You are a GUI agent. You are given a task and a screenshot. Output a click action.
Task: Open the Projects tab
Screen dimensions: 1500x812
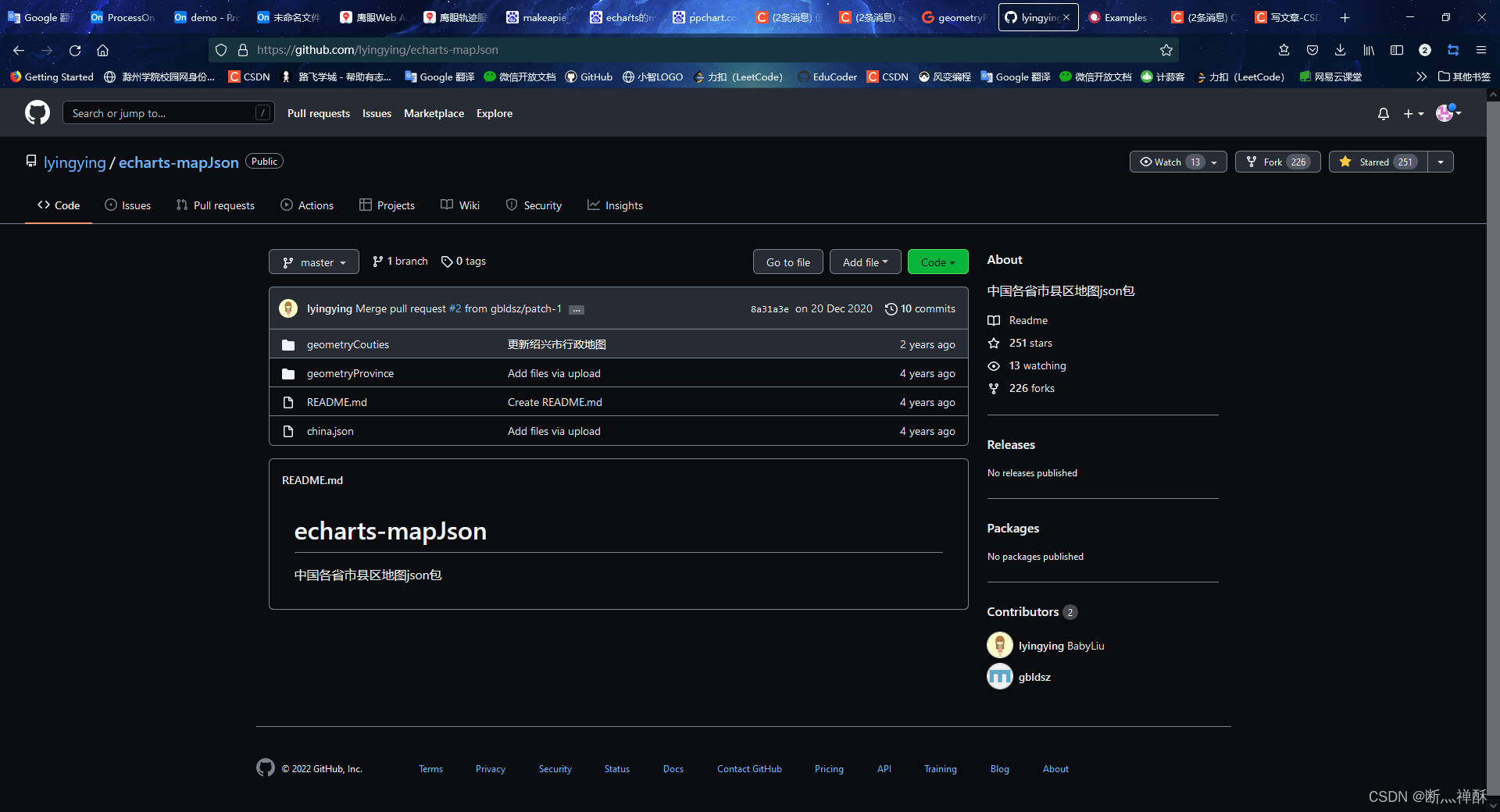pos(387,205)
